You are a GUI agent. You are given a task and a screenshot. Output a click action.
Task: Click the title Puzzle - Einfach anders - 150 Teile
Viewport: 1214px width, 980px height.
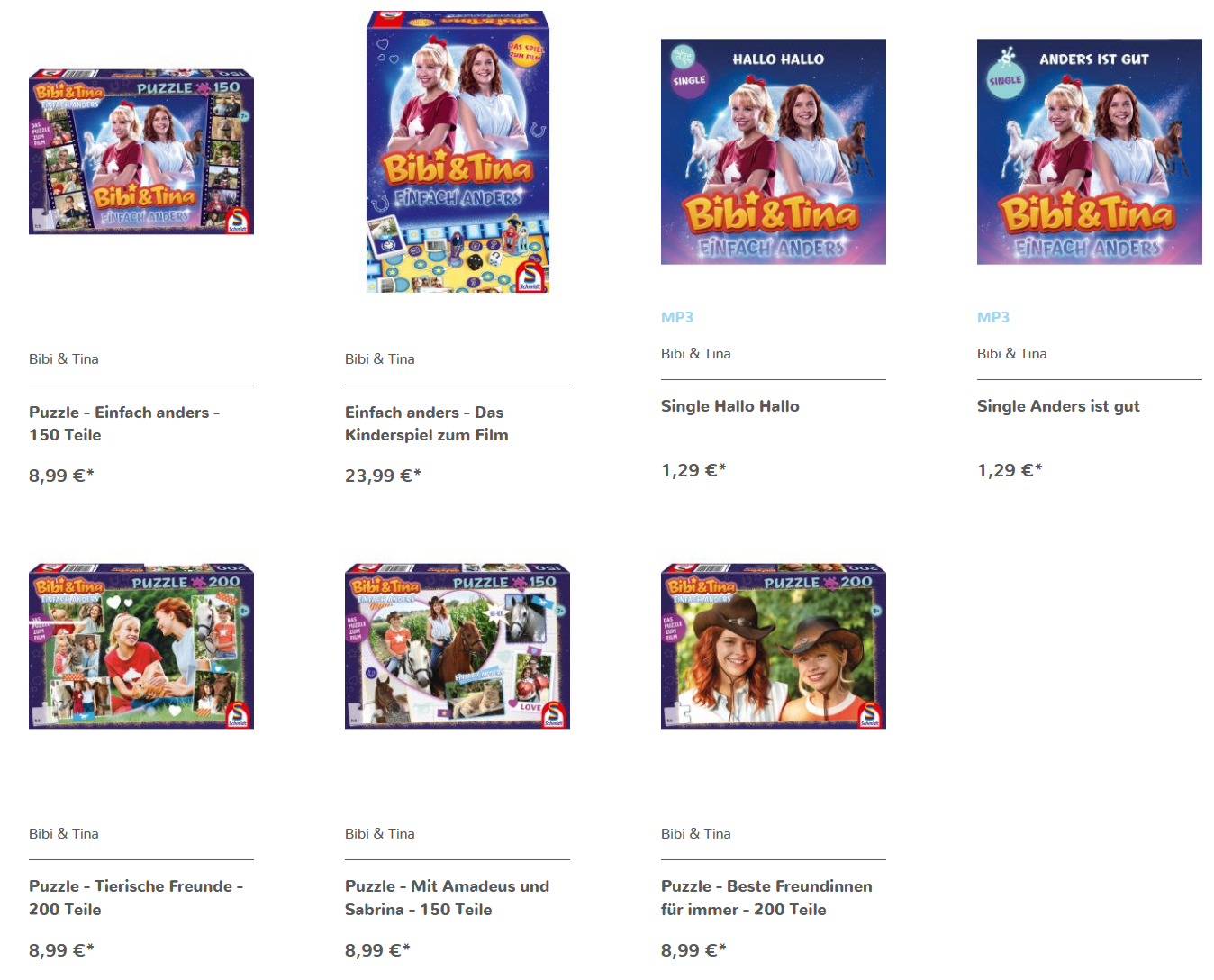tap(124, 423)
